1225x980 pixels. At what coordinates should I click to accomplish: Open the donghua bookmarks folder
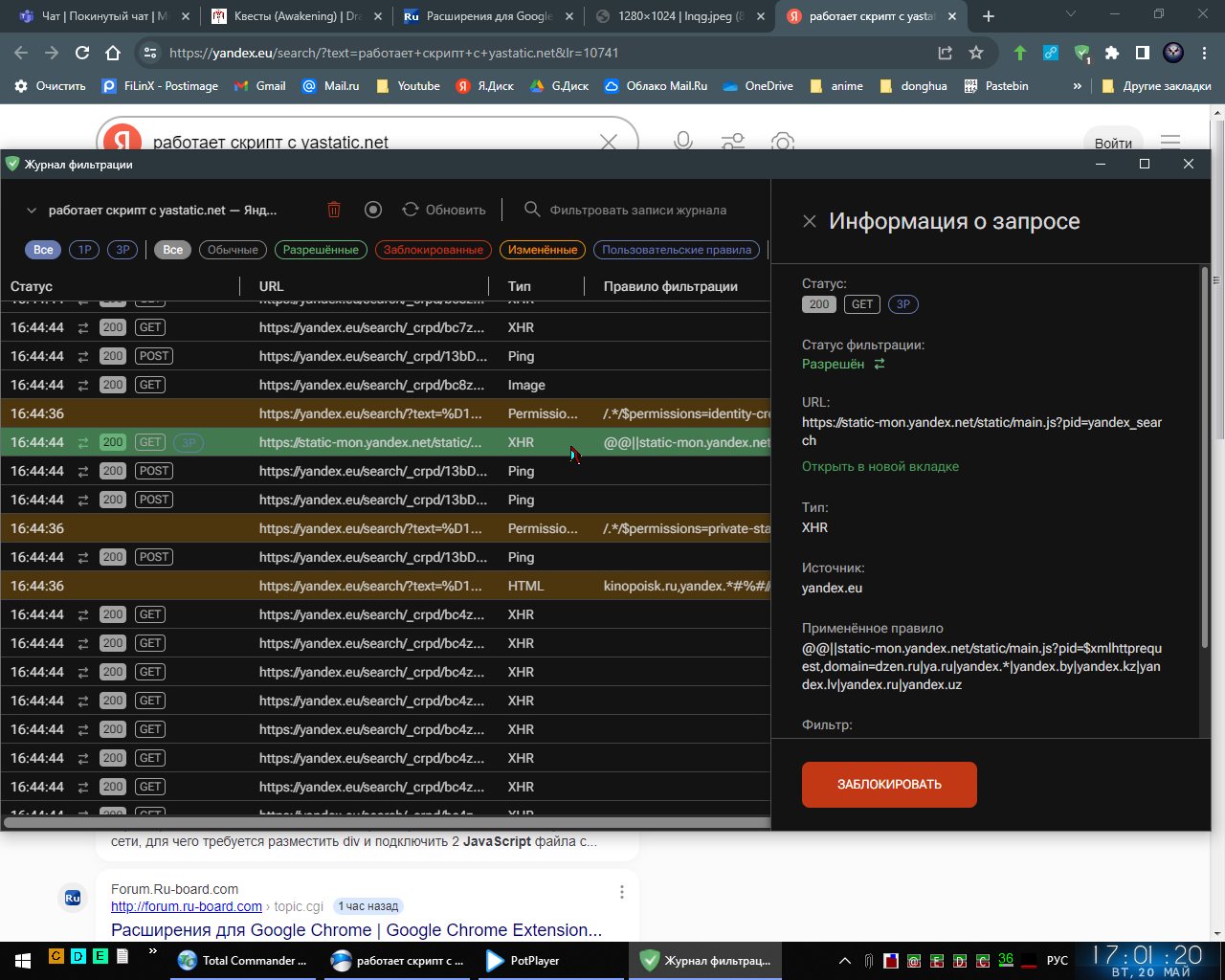click(x=913, y=86)
